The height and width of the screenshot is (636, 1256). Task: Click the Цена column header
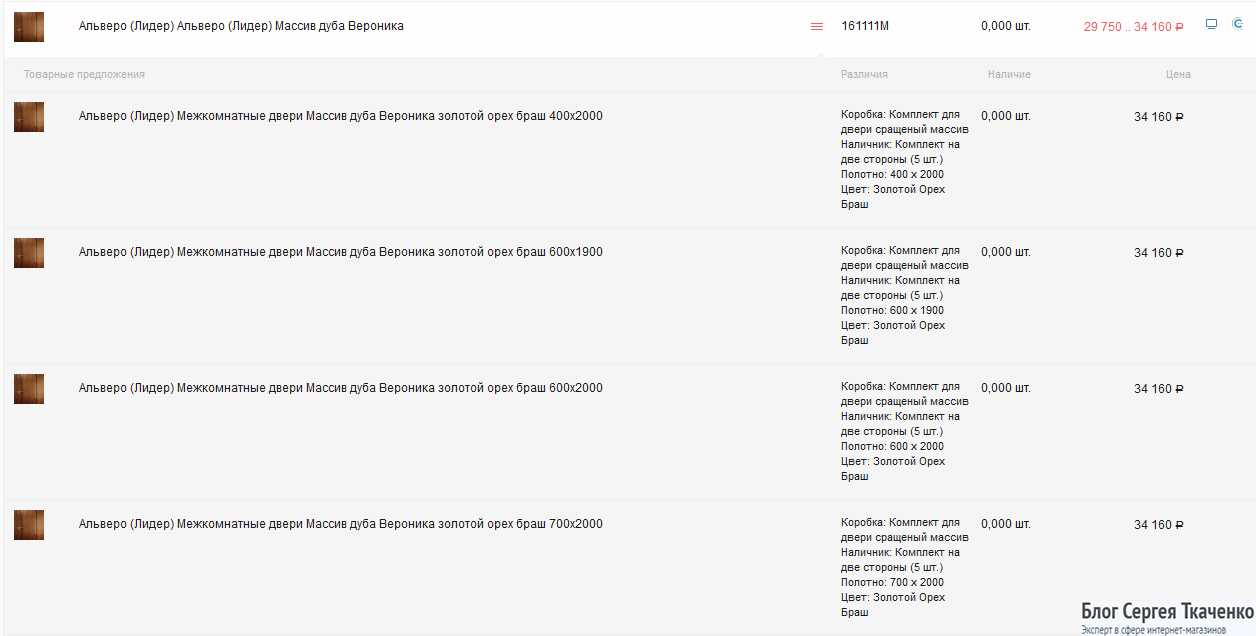(1177, 75)
